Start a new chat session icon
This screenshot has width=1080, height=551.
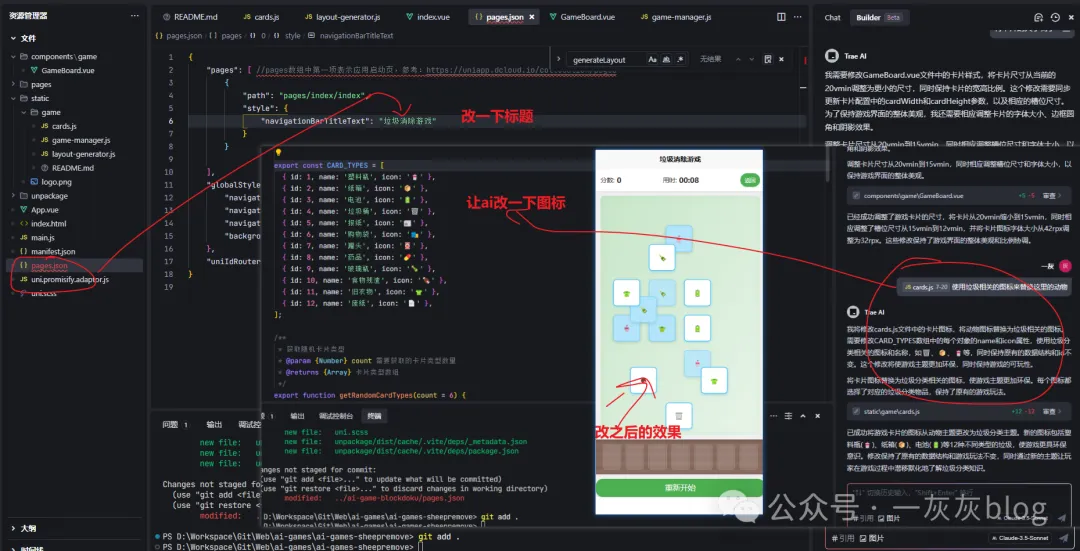[x=1038, y=17]
